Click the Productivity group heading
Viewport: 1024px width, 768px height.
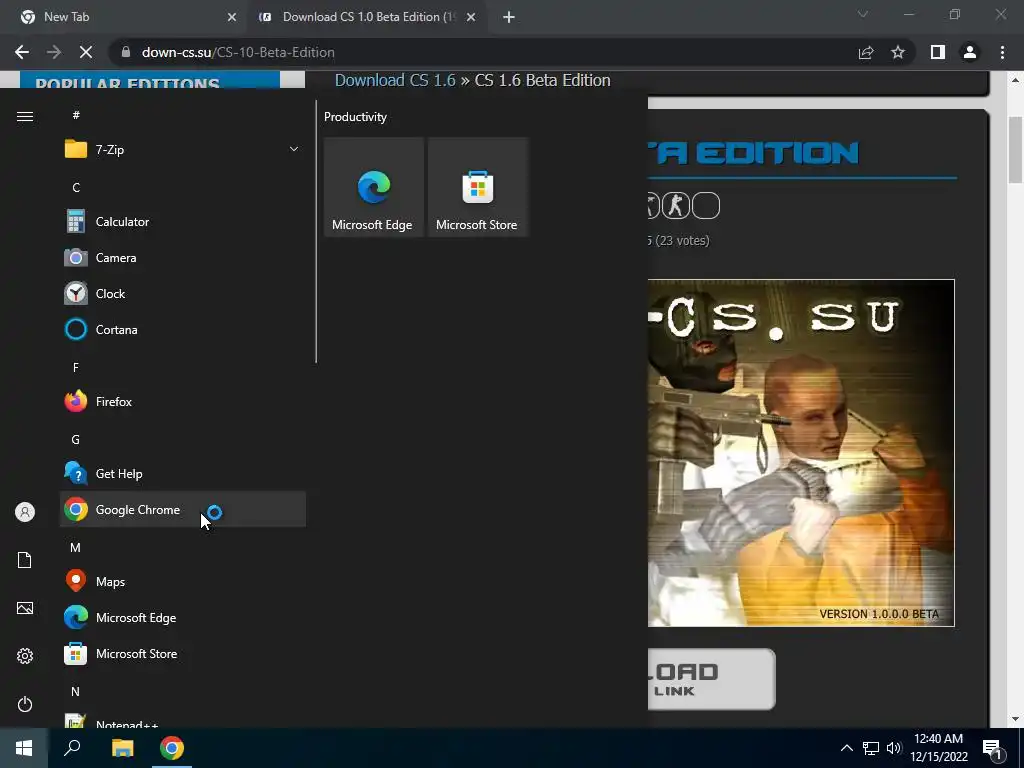tap(355, 117)
